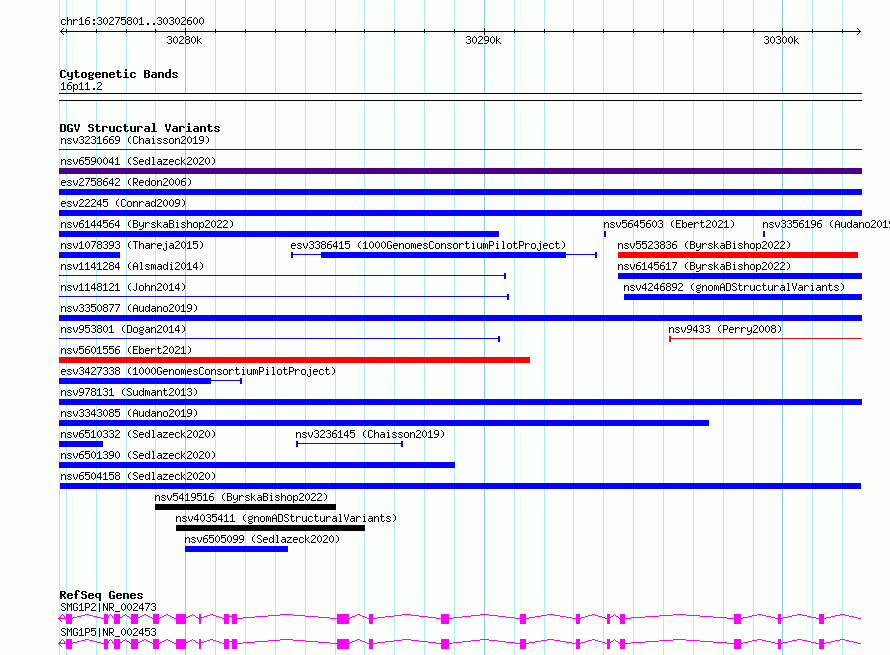Click the 30290k ruler tick label

pyautogui.click(x=483, y=40)
